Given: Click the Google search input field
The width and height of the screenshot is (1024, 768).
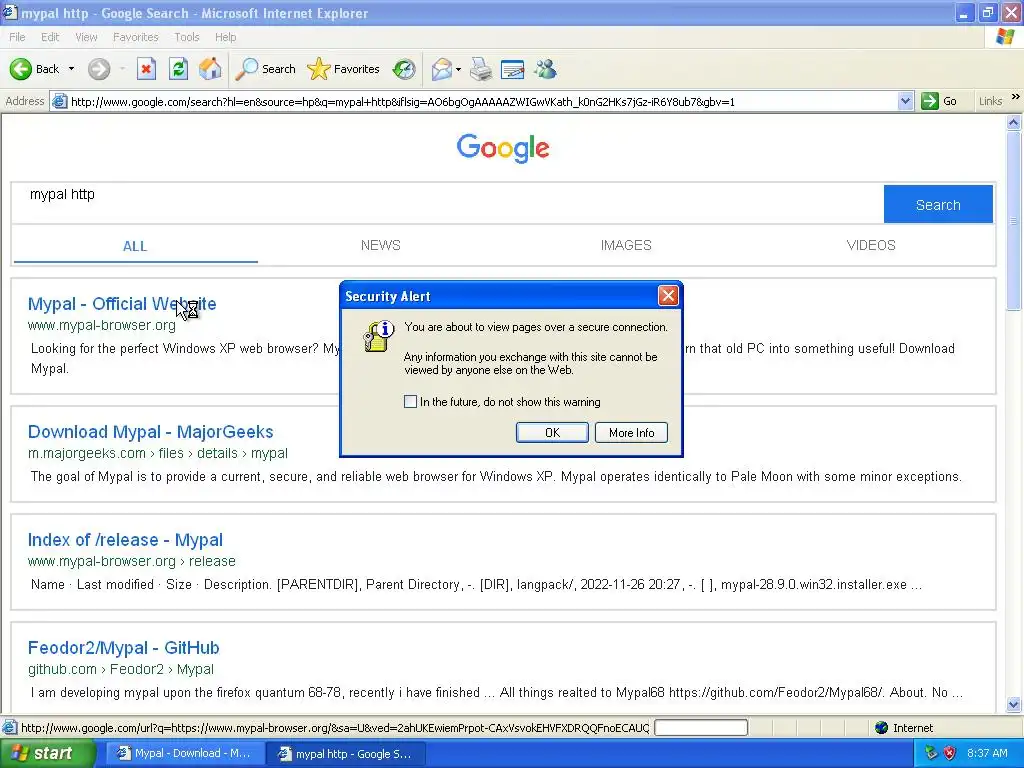Looking at the screenshot, I should [447, 203].
